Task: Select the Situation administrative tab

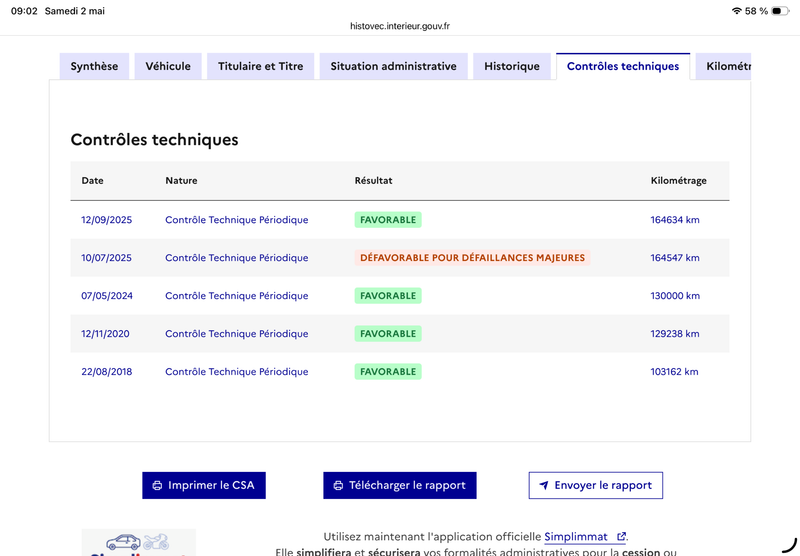Action: pos(393,66)
